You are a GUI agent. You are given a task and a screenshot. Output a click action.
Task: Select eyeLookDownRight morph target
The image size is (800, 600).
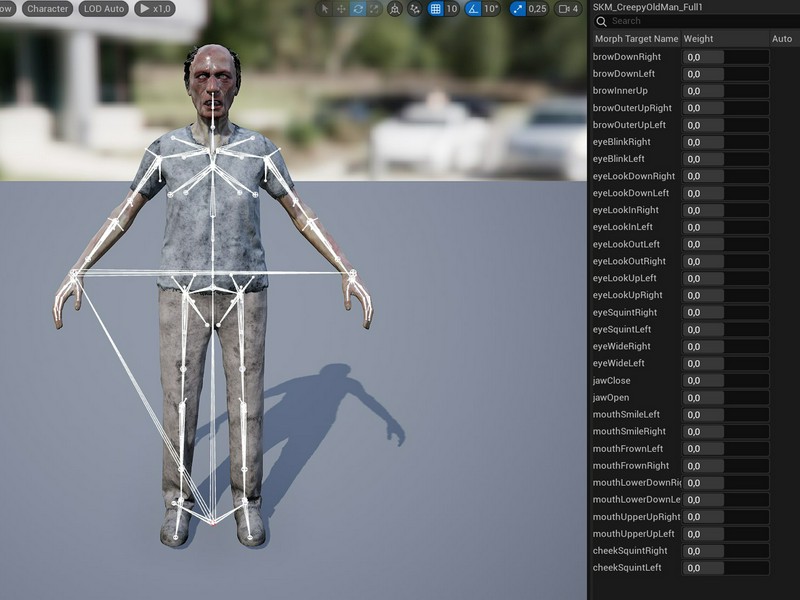[x=634, y=176]
